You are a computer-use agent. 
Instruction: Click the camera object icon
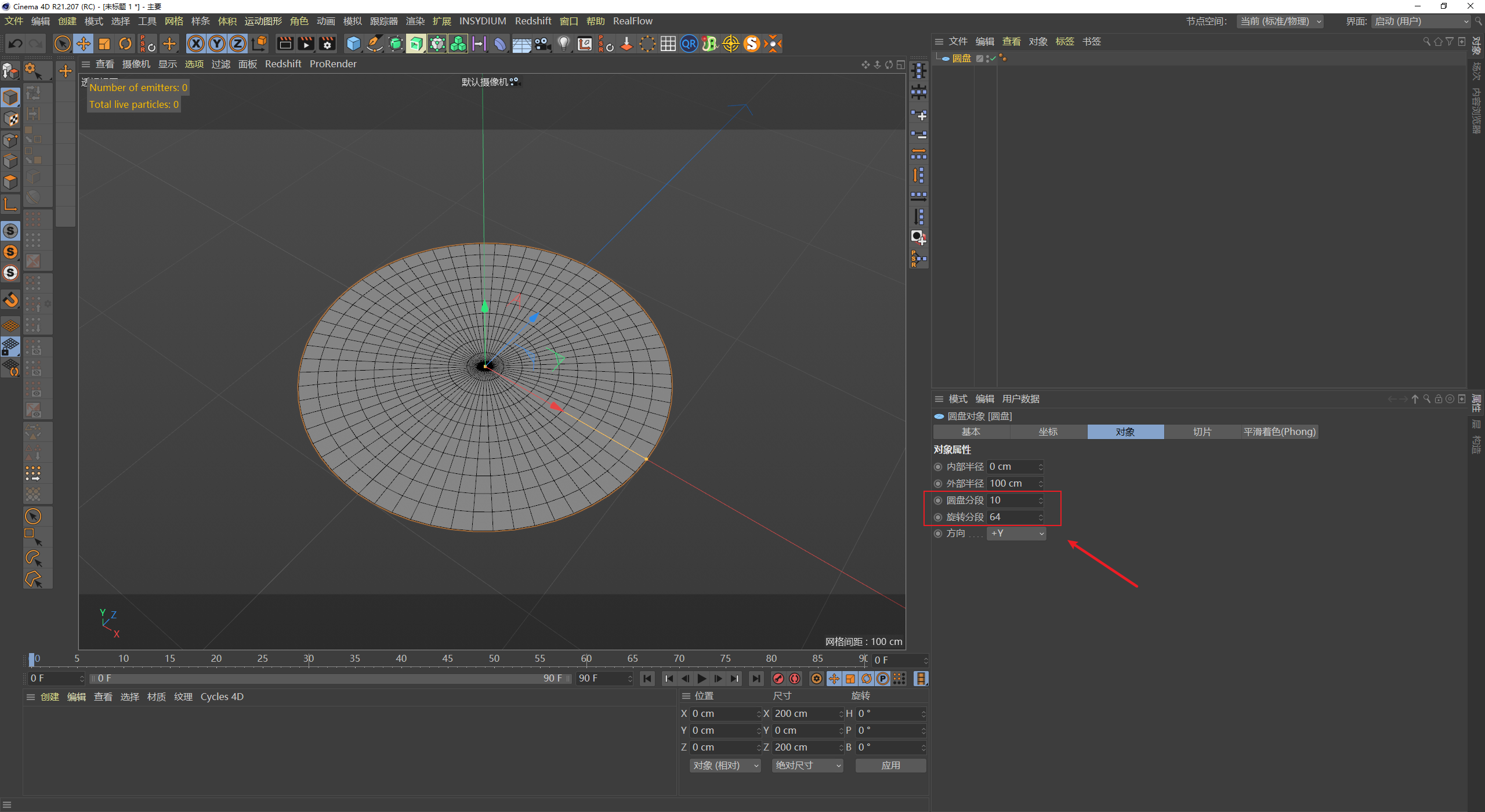click(542, 43)
